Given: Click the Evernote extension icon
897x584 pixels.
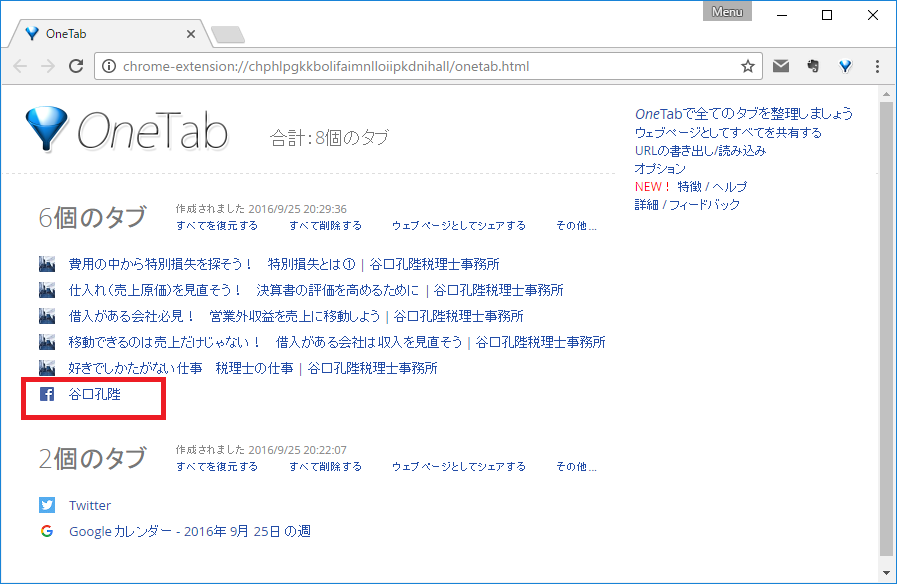Looking at the screenshot, I should point(813,66).
